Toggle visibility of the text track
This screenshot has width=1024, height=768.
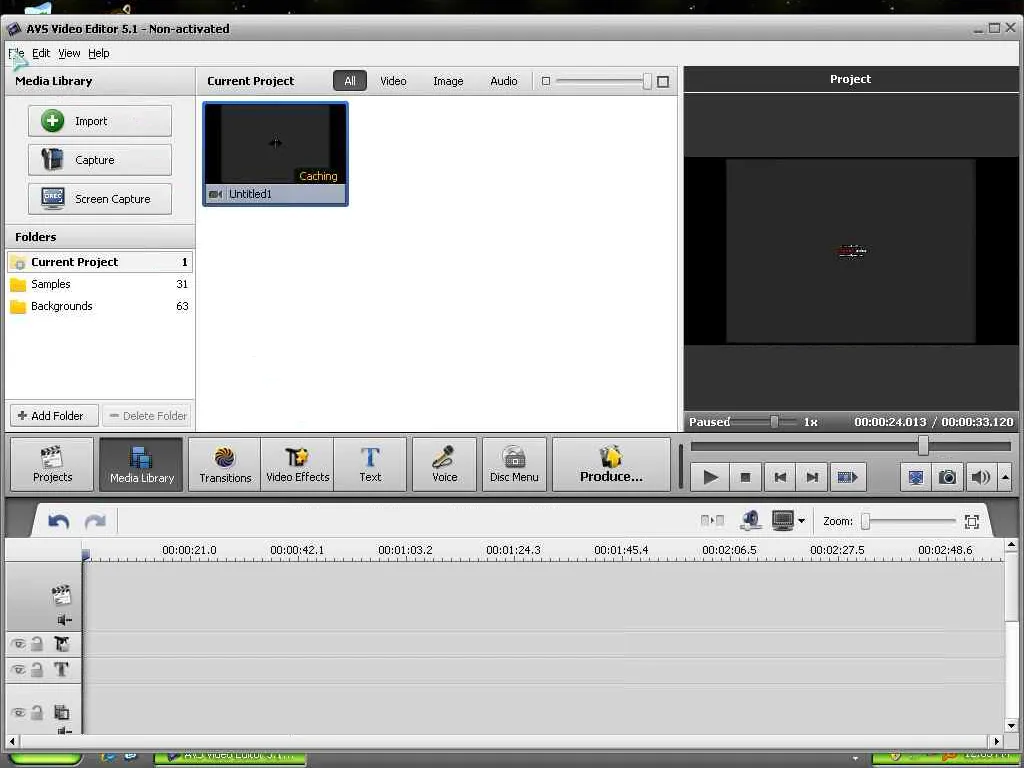click(x=19, y=669)
